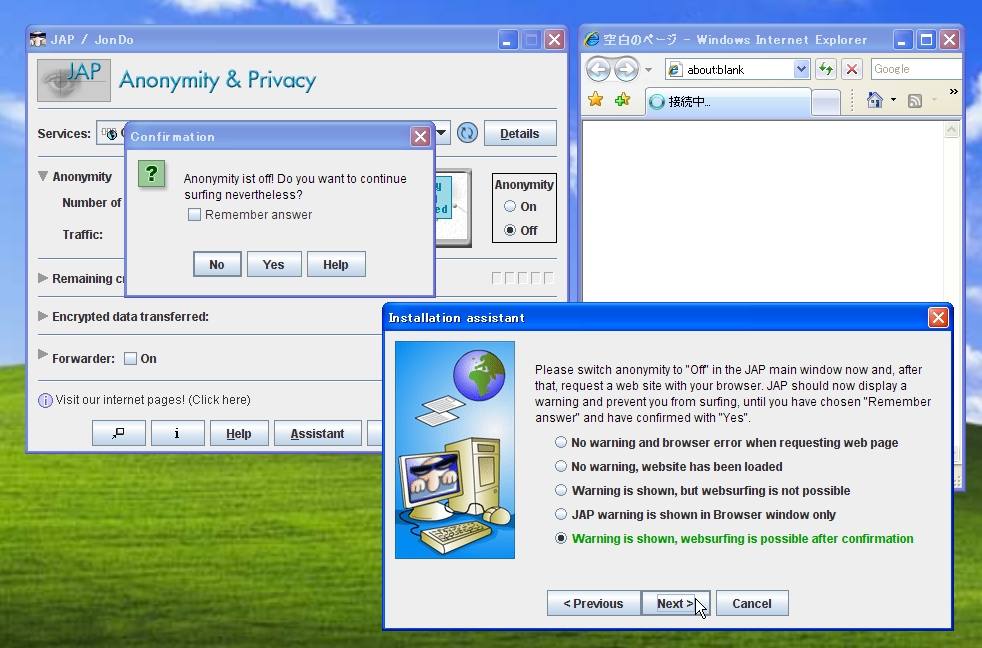Viewport: 982px width, 648px height.
Task: Click 'Yes' in the Confirmation dialog
Action: (x=274, y=264)
